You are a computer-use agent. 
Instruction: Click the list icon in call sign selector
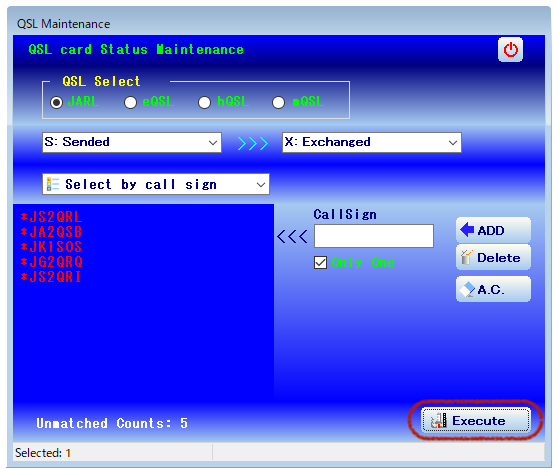[x=53, y=184]
